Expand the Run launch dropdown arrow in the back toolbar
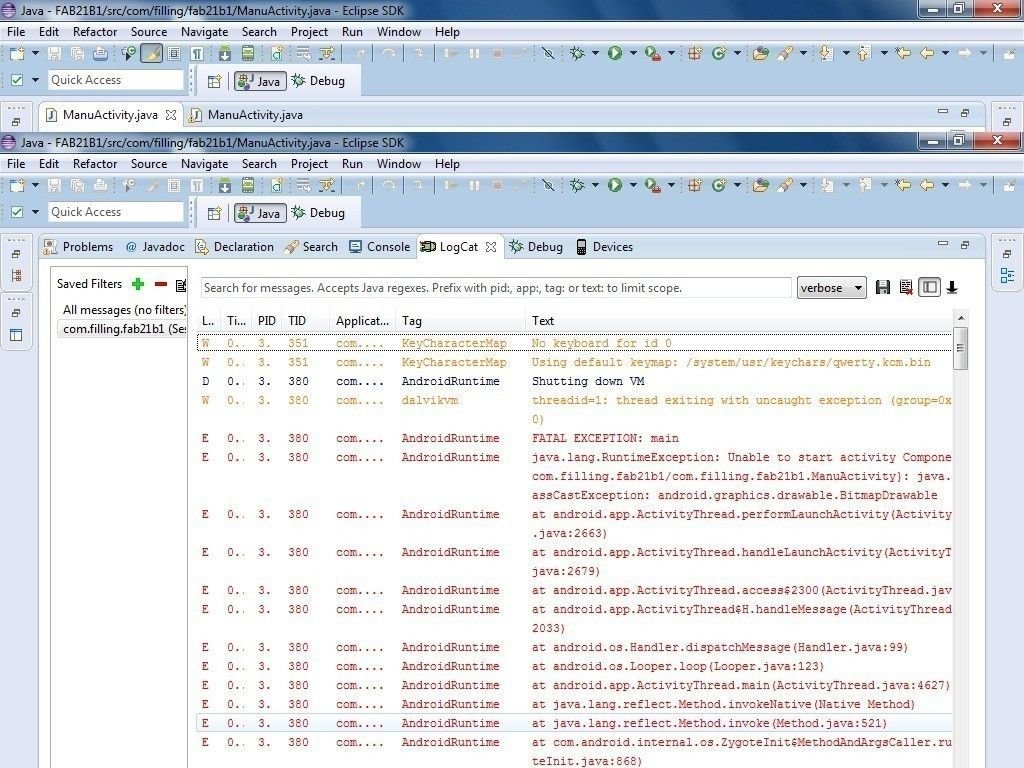The height and width of the screenshot is (768, 1024). coord(633,54)
